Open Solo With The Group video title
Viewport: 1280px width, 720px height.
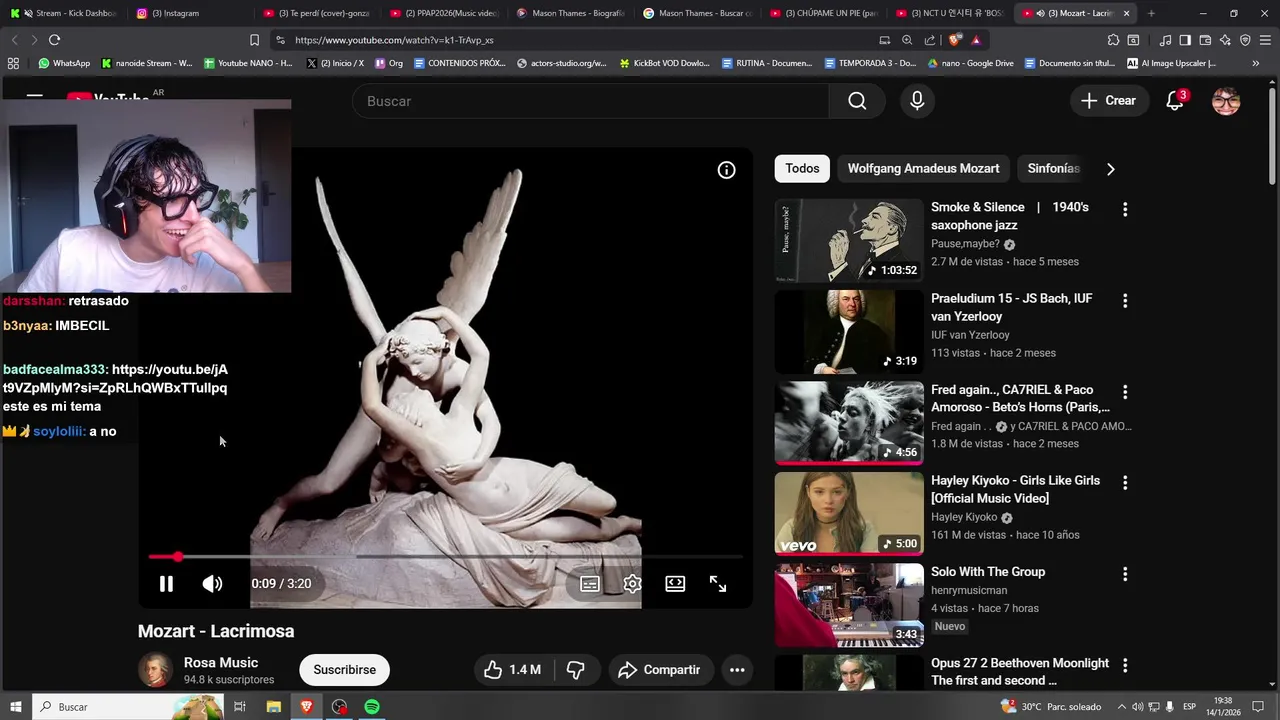click(988, 572)
